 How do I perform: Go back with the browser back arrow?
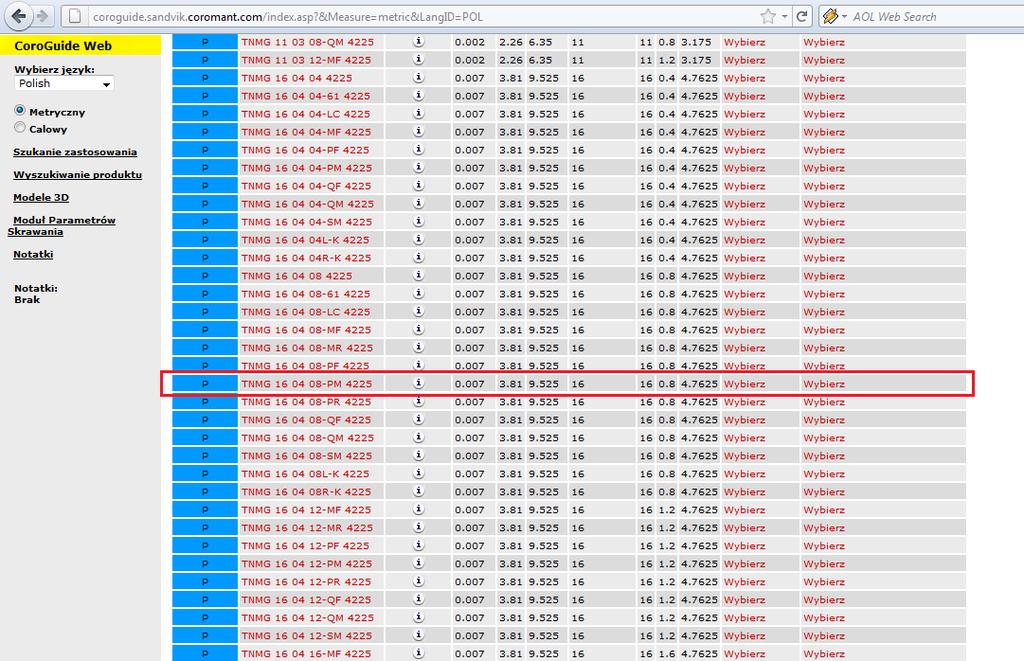19,16
